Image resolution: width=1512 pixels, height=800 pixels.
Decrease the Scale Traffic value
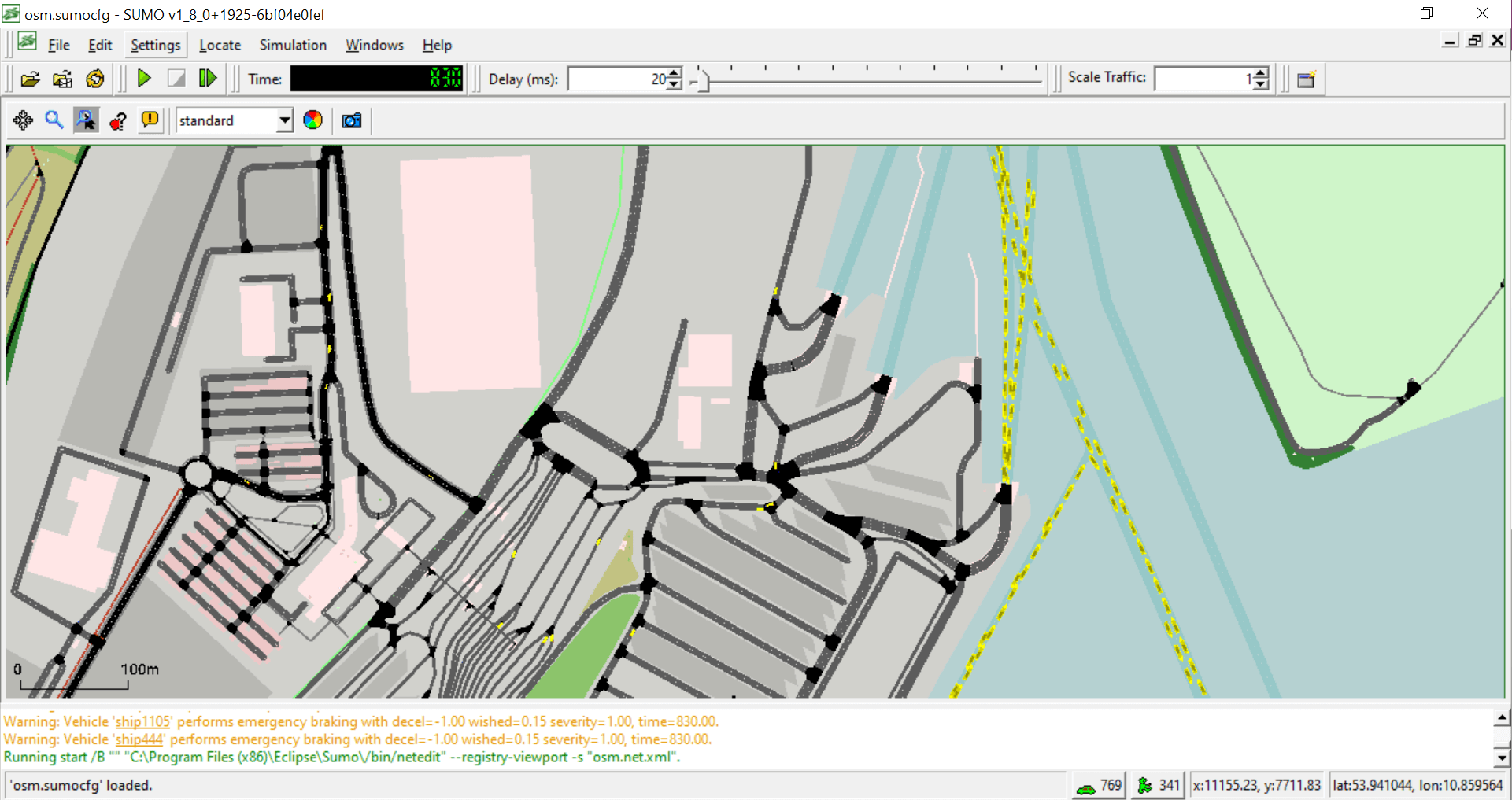click(x=1262, y=83)
